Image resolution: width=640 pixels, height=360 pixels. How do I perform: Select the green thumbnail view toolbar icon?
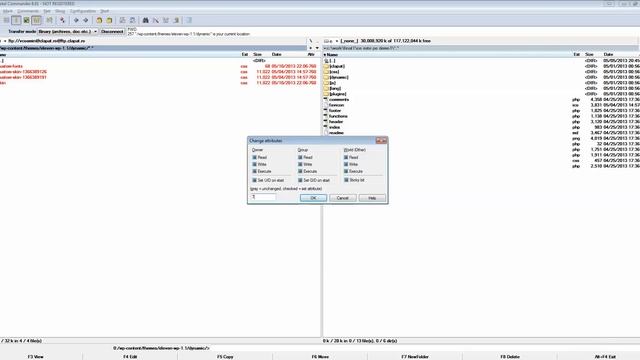pos(26,20)
